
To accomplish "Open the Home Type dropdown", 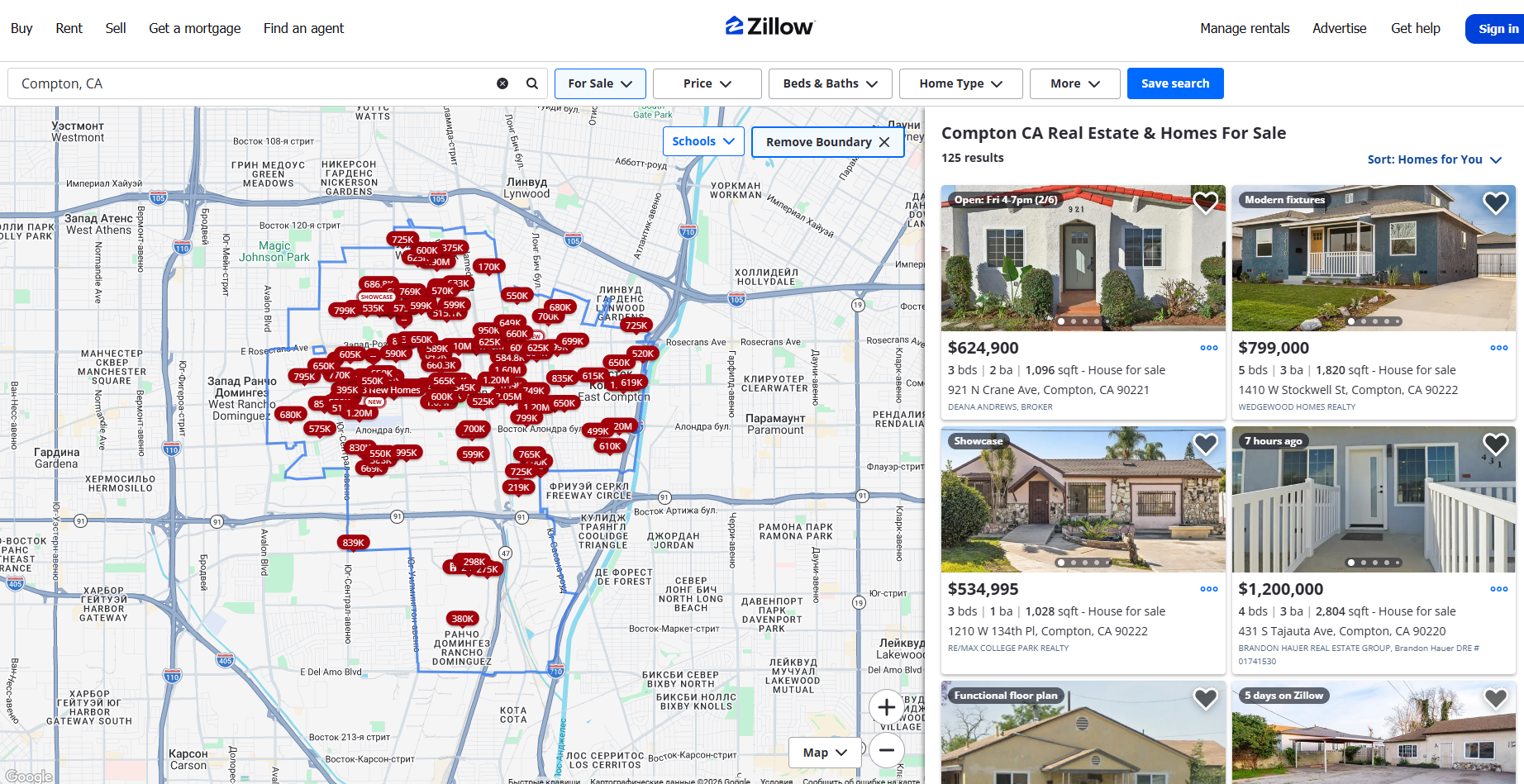I will pyautogui.click(x=961, y=83).
